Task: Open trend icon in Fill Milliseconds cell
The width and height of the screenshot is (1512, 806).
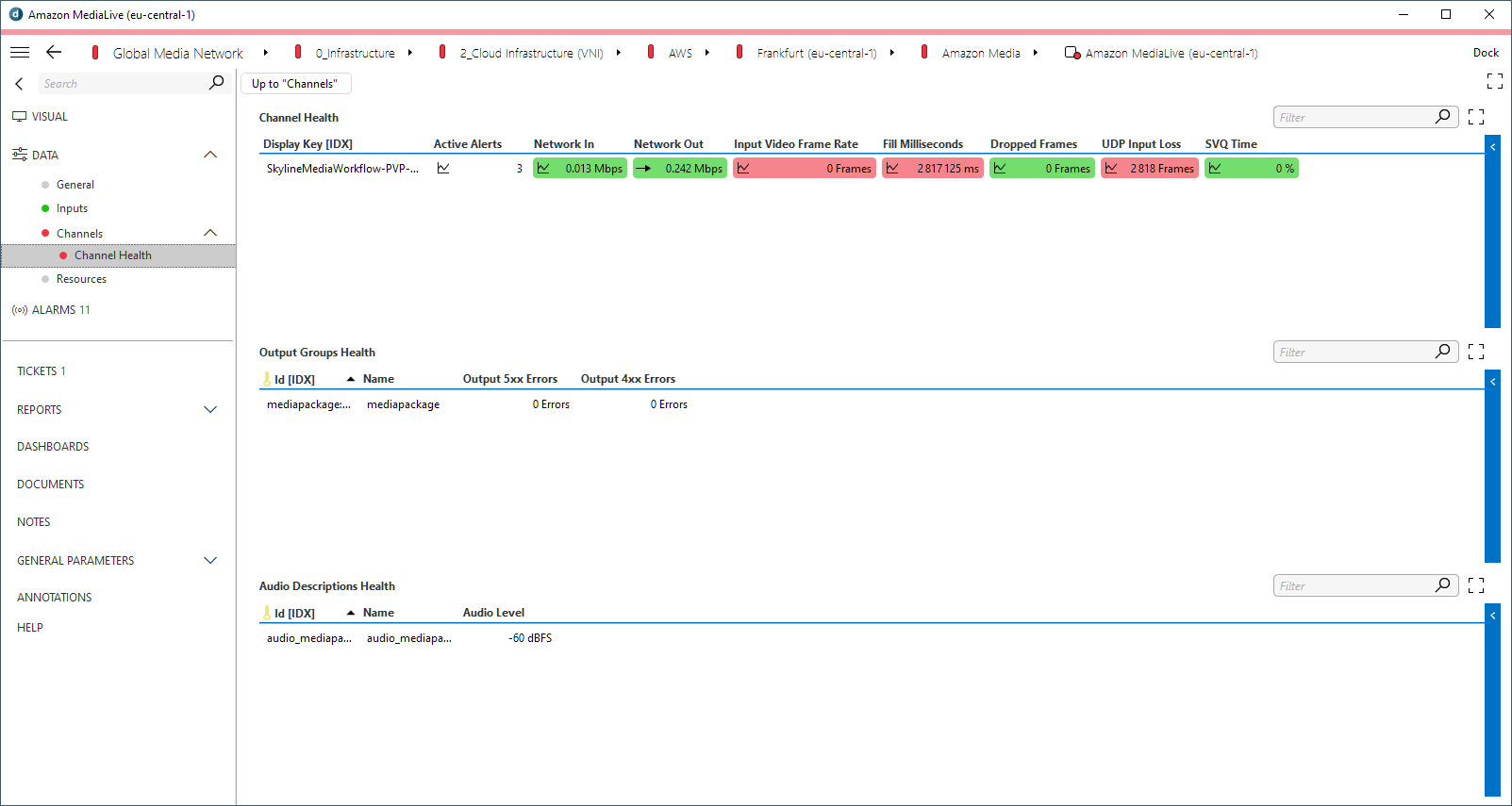Action: [892, 169]
